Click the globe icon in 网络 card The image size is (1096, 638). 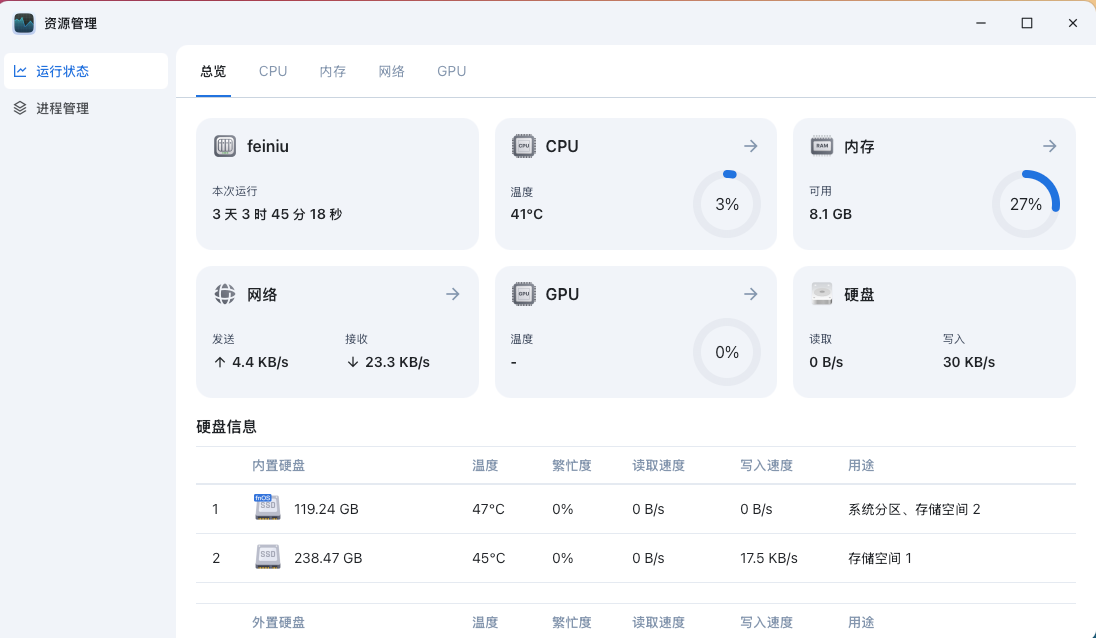[x=225, y=294]
